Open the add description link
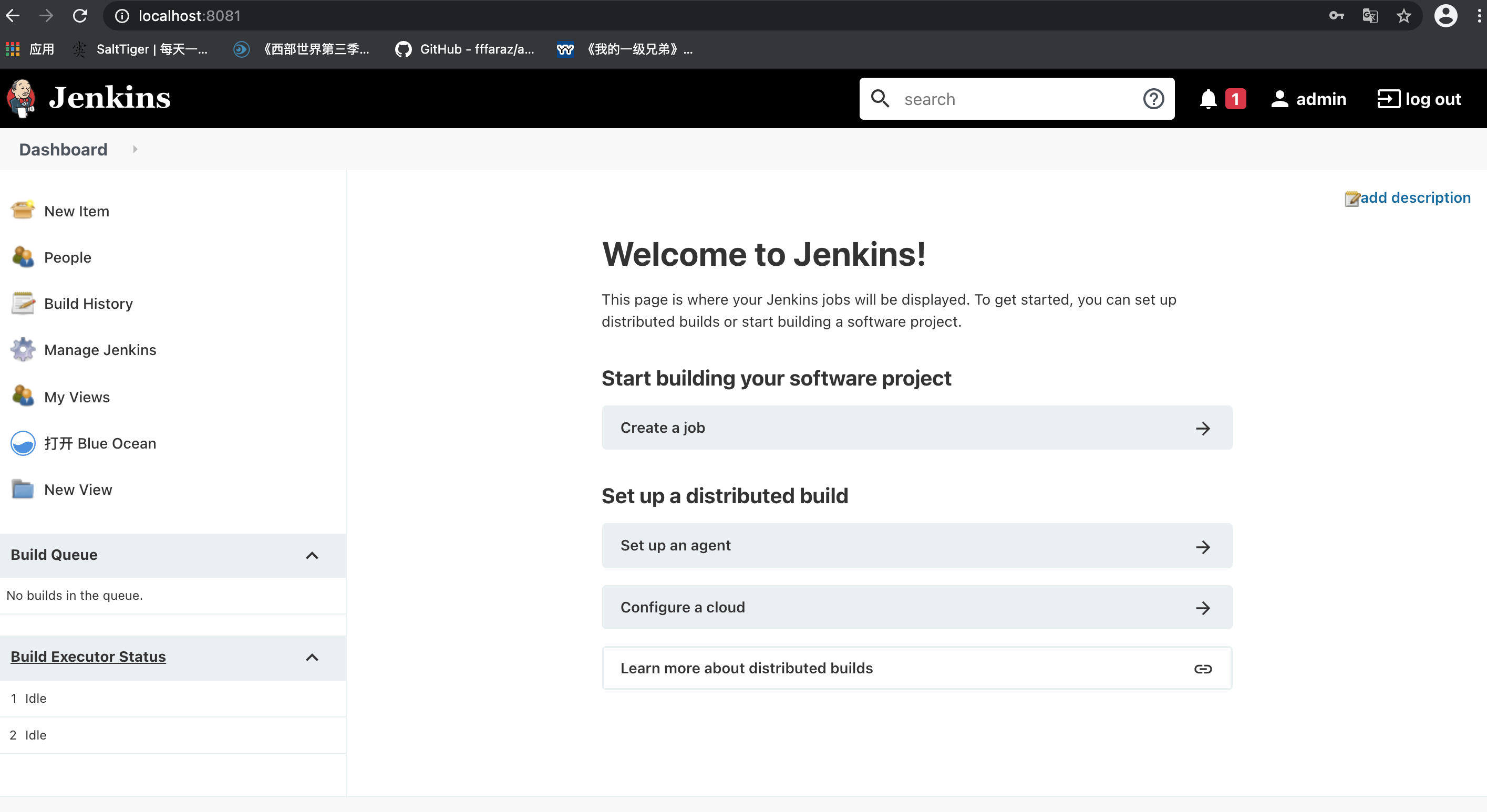 coord(1414,197)
